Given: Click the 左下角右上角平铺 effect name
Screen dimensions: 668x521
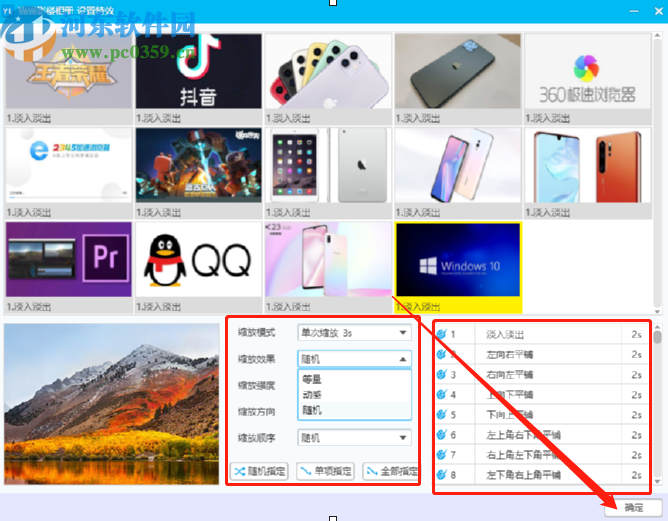Looking at the screenshot, I should [524, 475].
